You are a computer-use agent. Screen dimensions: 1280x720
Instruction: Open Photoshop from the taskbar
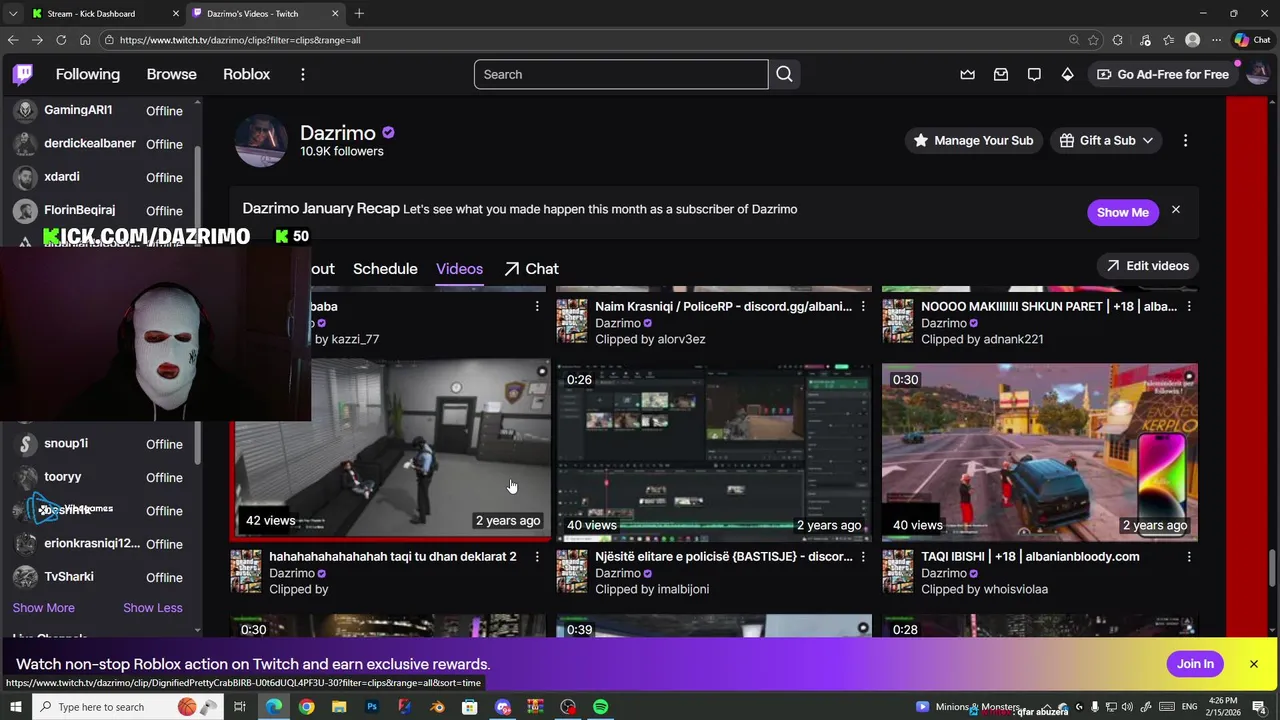pos(372,707)
